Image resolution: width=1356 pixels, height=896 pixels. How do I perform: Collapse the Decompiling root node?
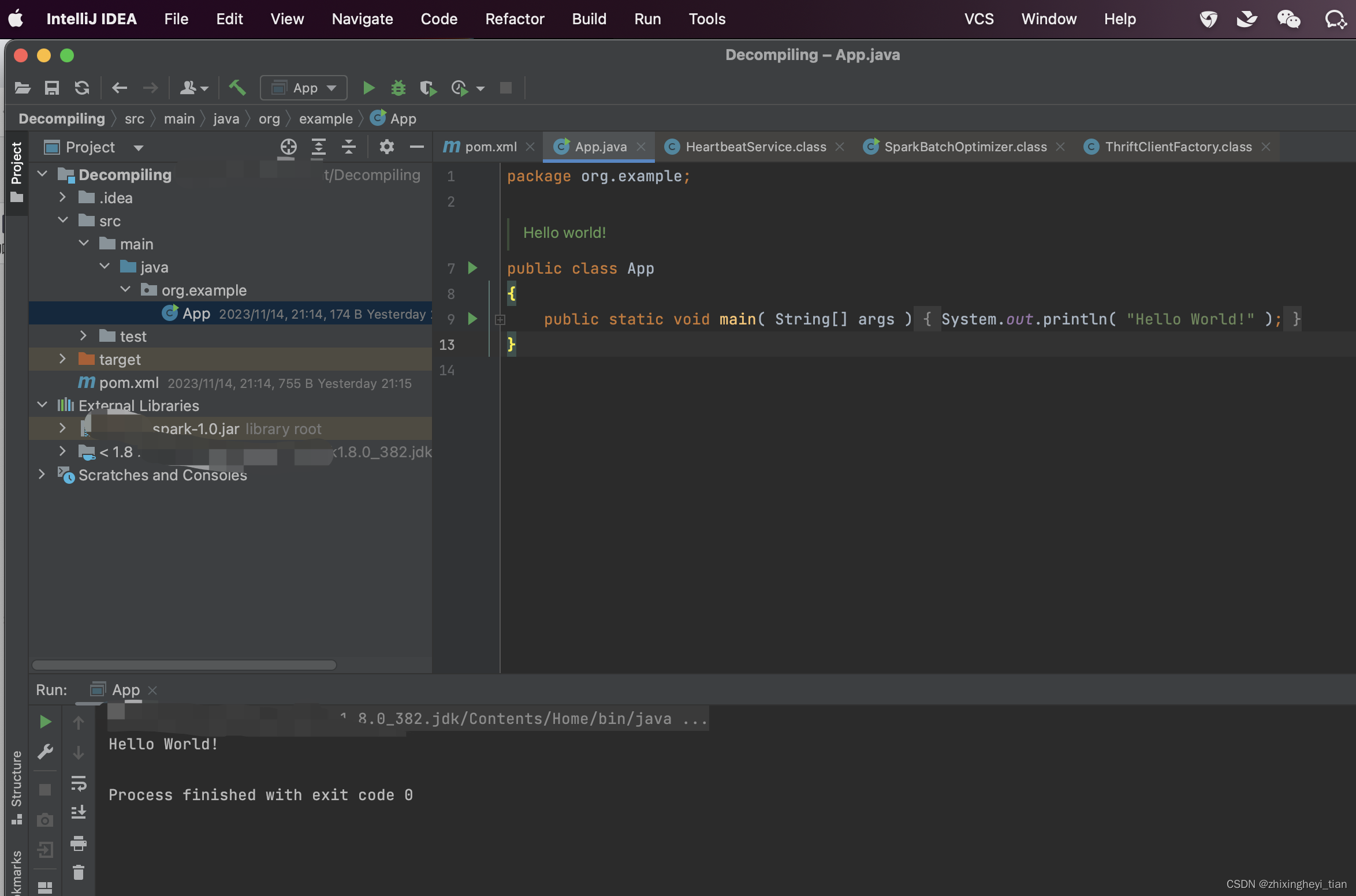(x=42, y=174)
